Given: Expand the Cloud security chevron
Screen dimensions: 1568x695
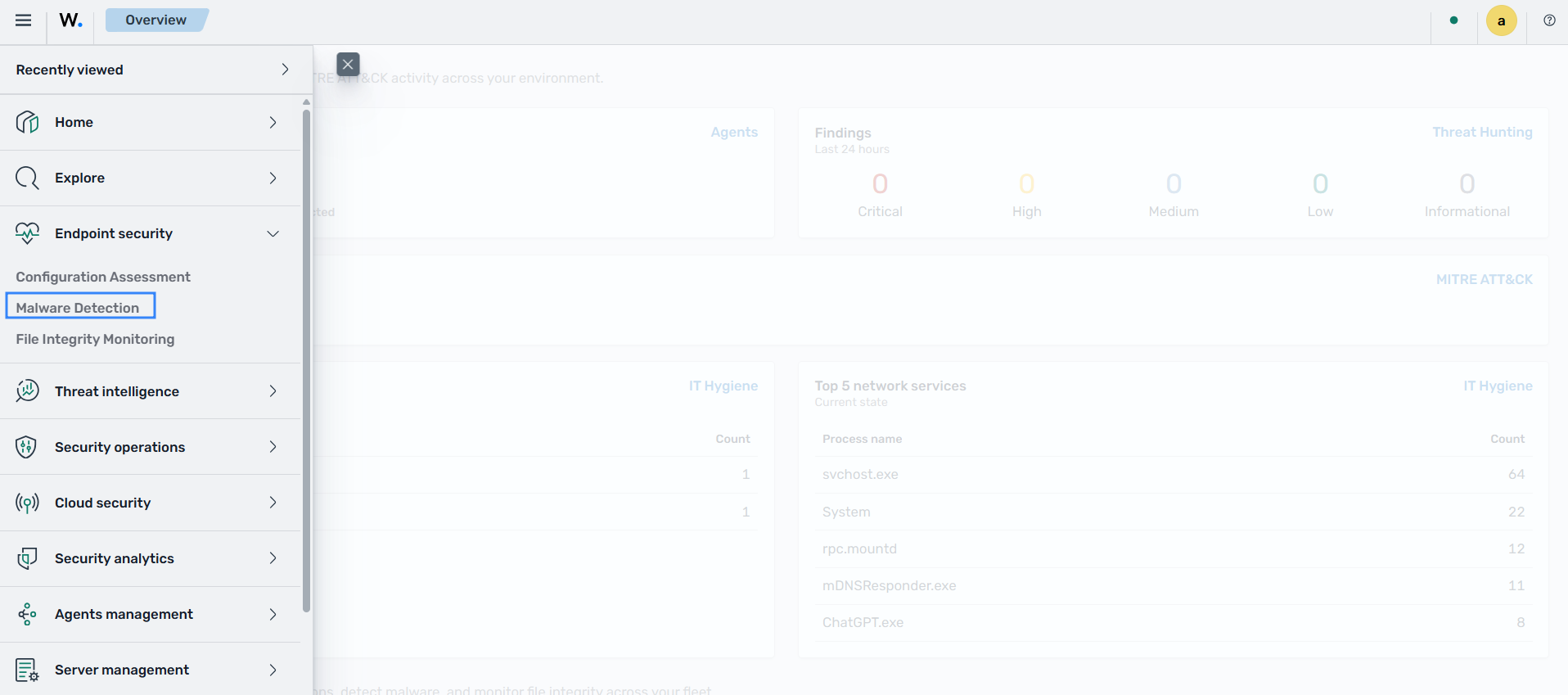Looking at the screenshot, I should 273,503.
